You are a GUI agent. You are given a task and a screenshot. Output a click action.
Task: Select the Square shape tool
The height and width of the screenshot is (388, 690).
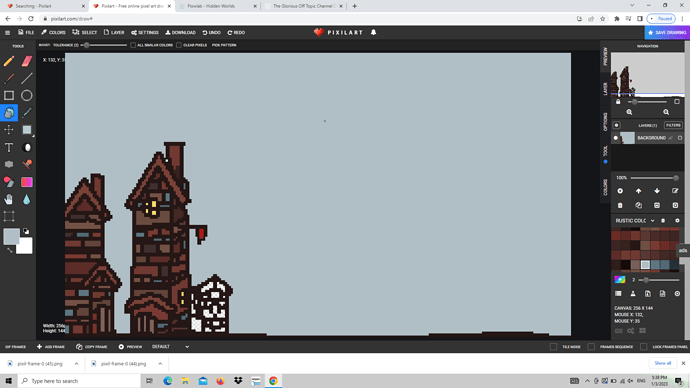(9, 95)
